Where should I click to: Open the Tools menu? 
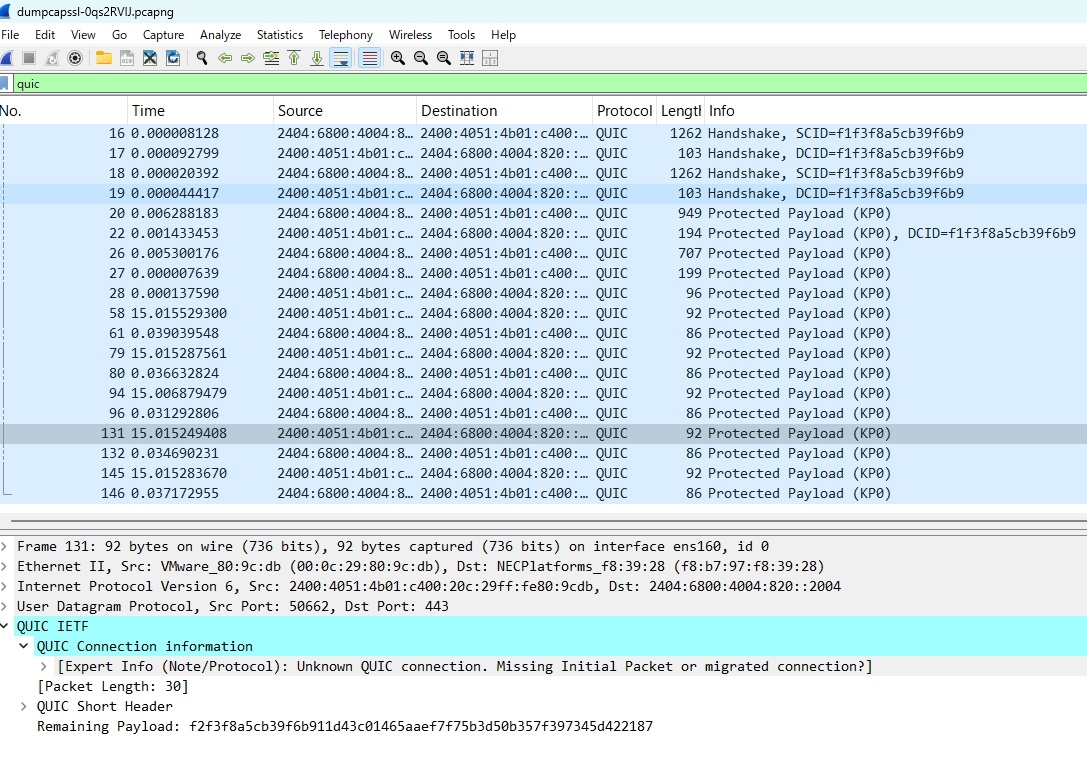click(x=461, y=35)
